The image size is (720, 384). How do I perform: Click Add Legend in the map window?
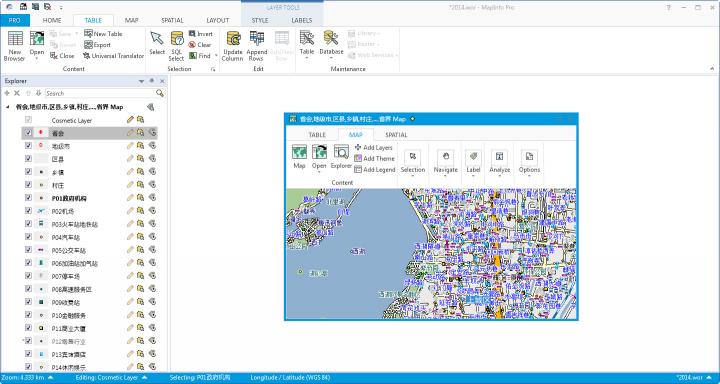click(375, 169)
